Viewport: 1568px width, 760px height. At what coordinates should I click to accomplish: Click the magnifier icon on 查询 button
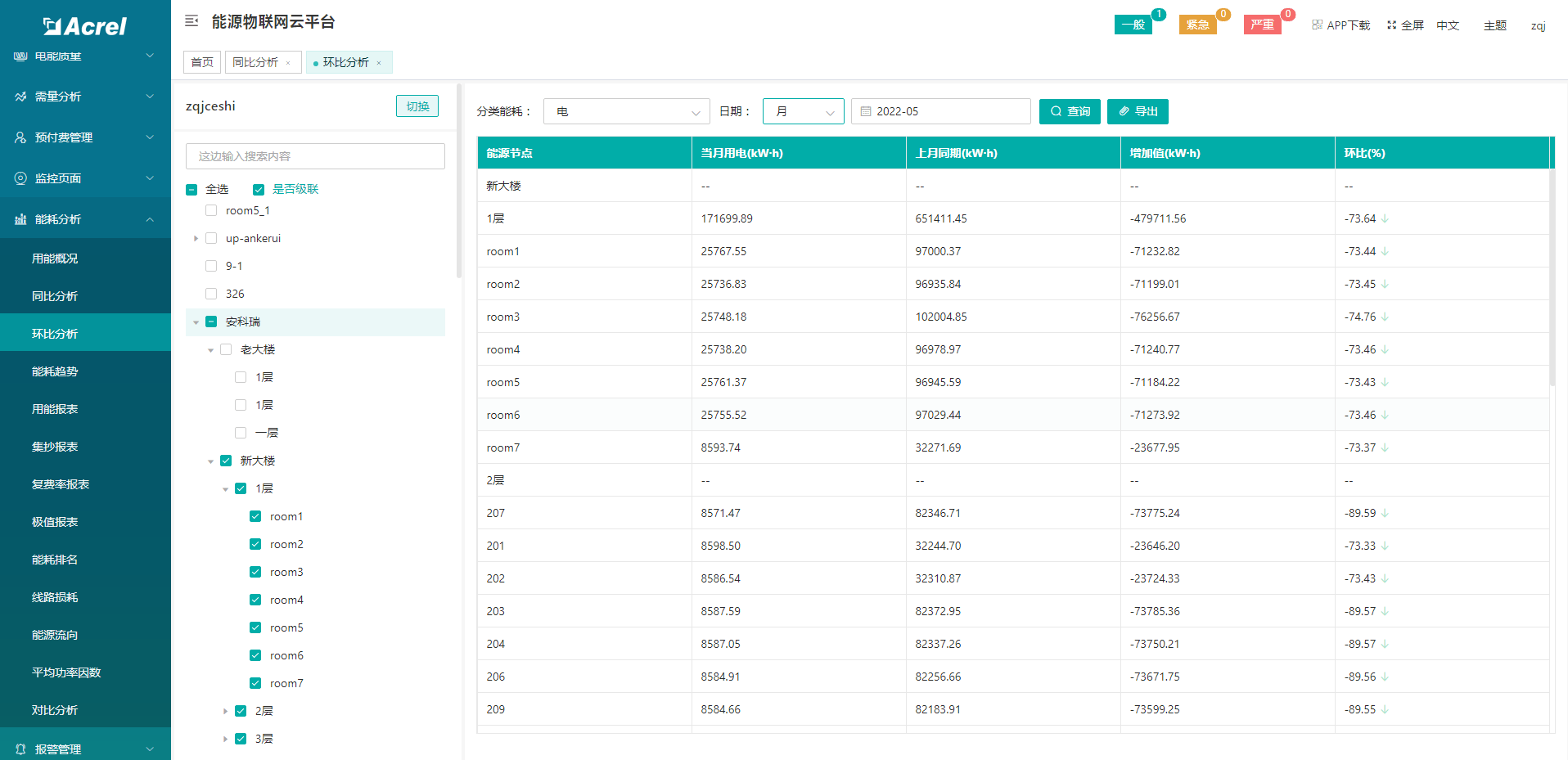[1057, 111]
